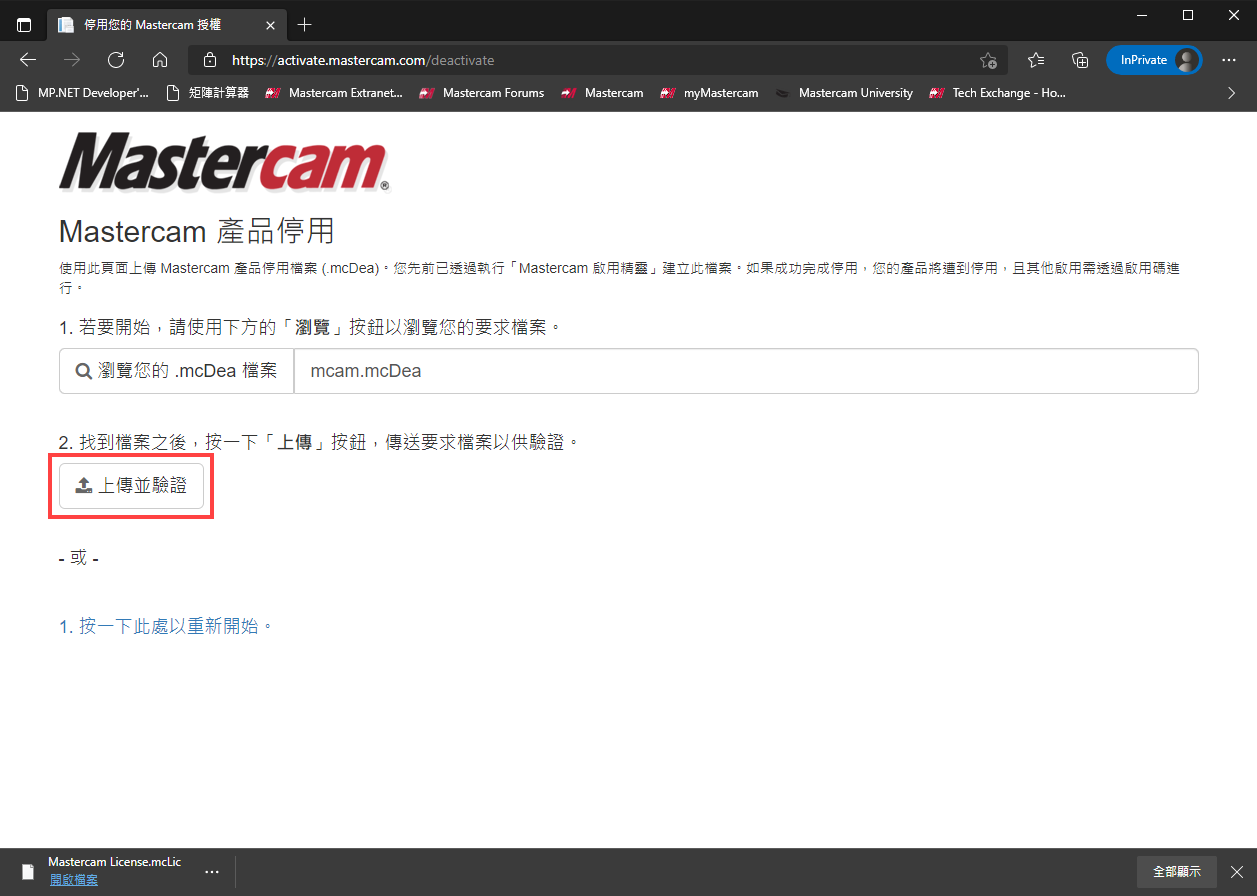Close the downloads bar

coord(1237,872)
